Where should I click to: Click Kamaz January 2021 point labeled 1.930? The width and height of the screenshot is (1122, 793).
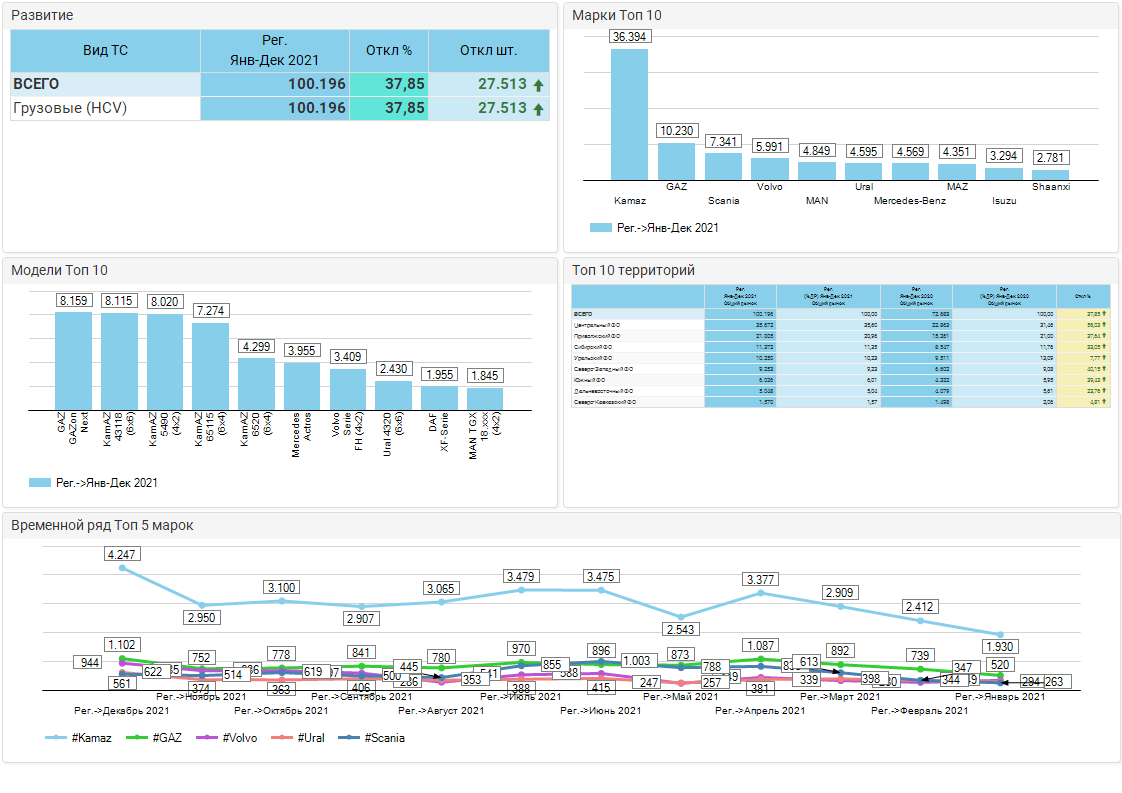point(999,634)
